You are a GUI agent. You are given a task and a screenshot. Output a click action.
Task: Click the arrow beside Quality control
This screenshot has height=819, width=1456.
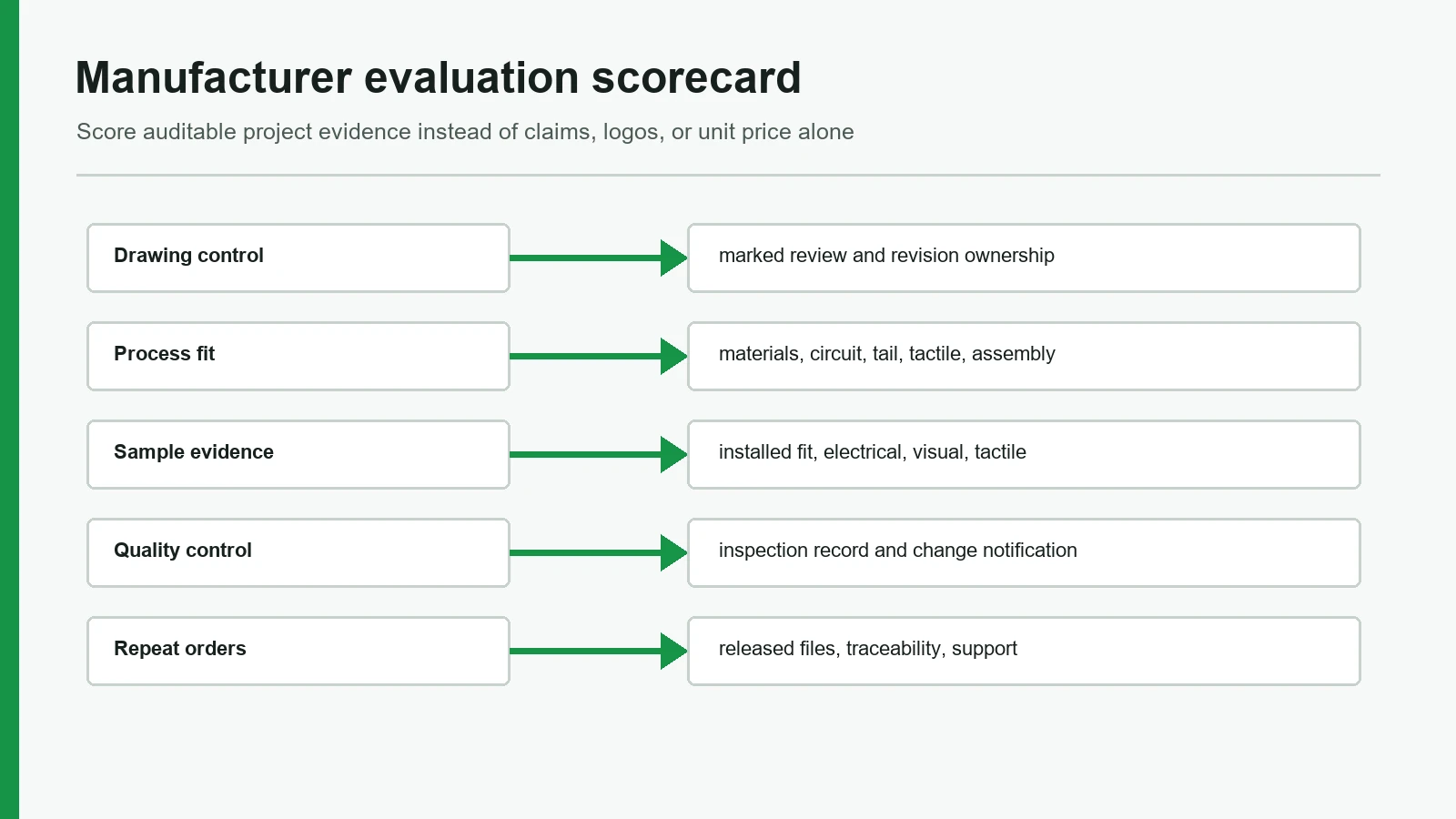coord(599,552)
